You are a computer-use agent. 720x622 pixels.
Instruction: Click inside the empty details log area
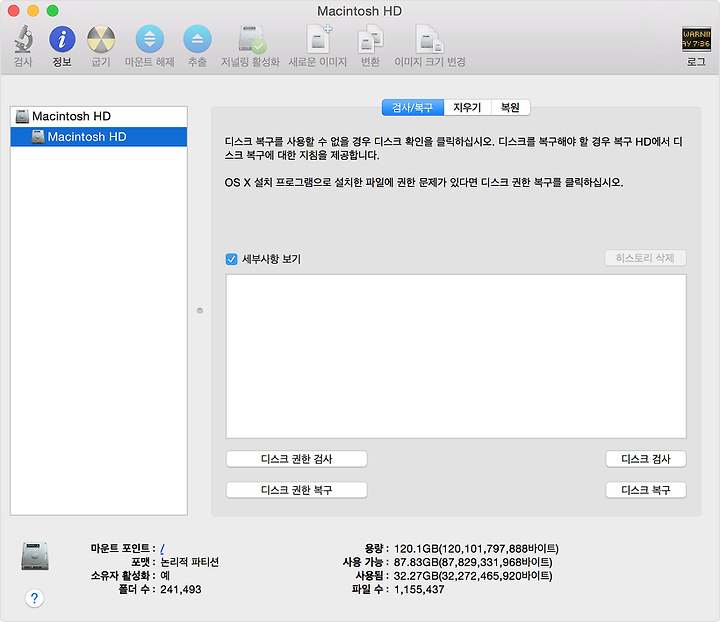(x=456, y=356)
